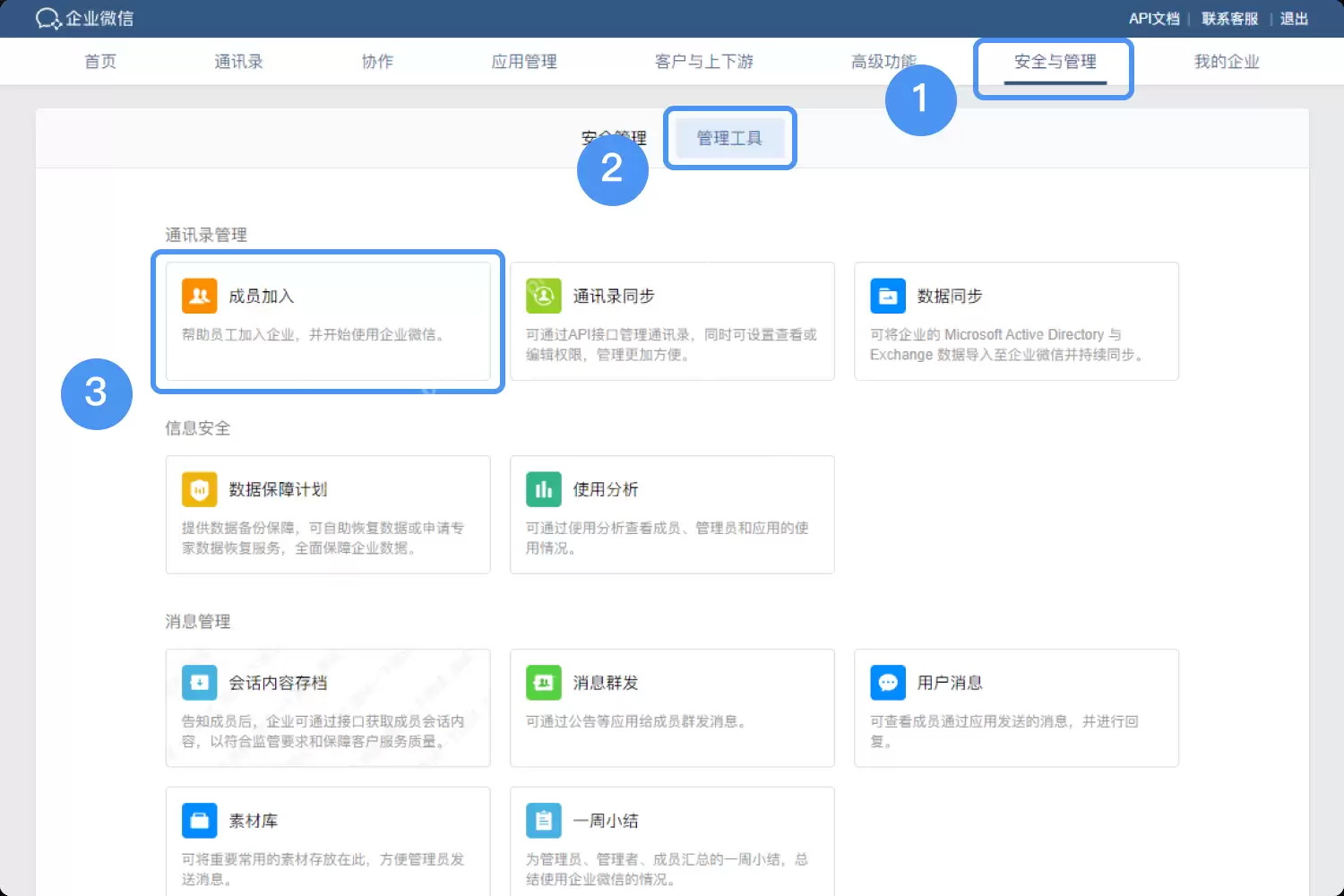Switch to the 安全管理 tab
The height and width of the screenshot is (896, 1344).
(x=614, y=138)
